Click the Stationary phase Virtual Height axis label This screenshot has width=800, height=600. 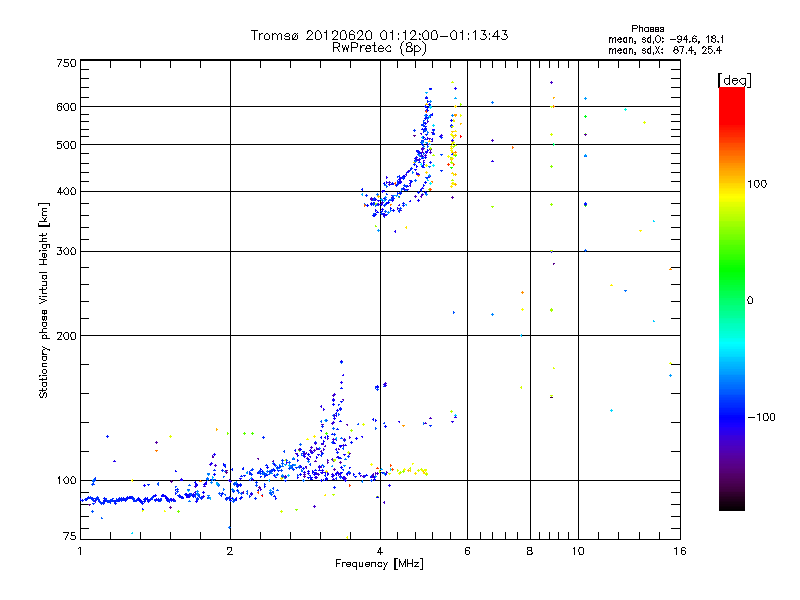[x=44, y=300]
